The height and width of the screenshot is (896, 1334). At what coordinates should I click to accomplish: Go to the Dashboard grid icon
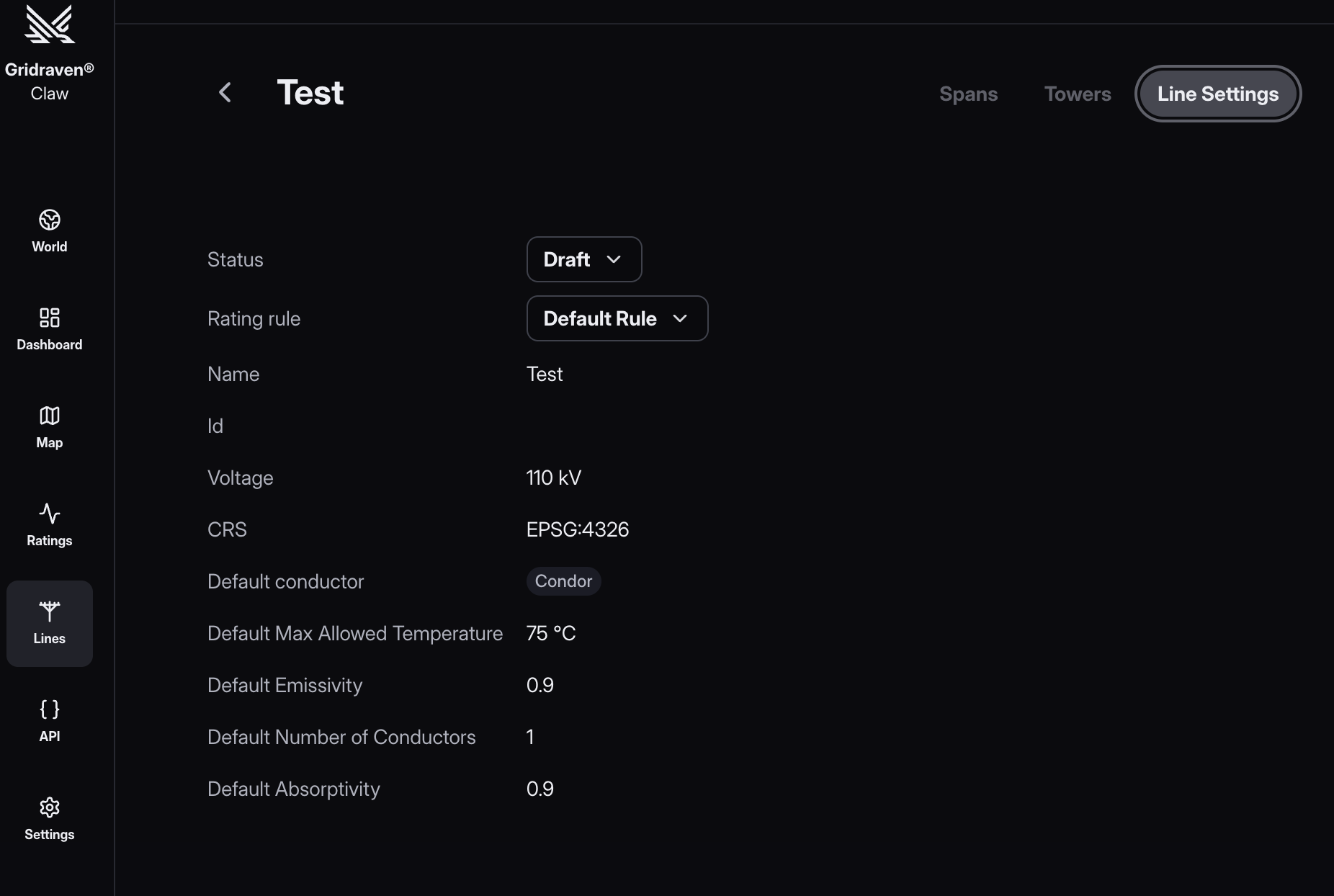pos(50,318)
